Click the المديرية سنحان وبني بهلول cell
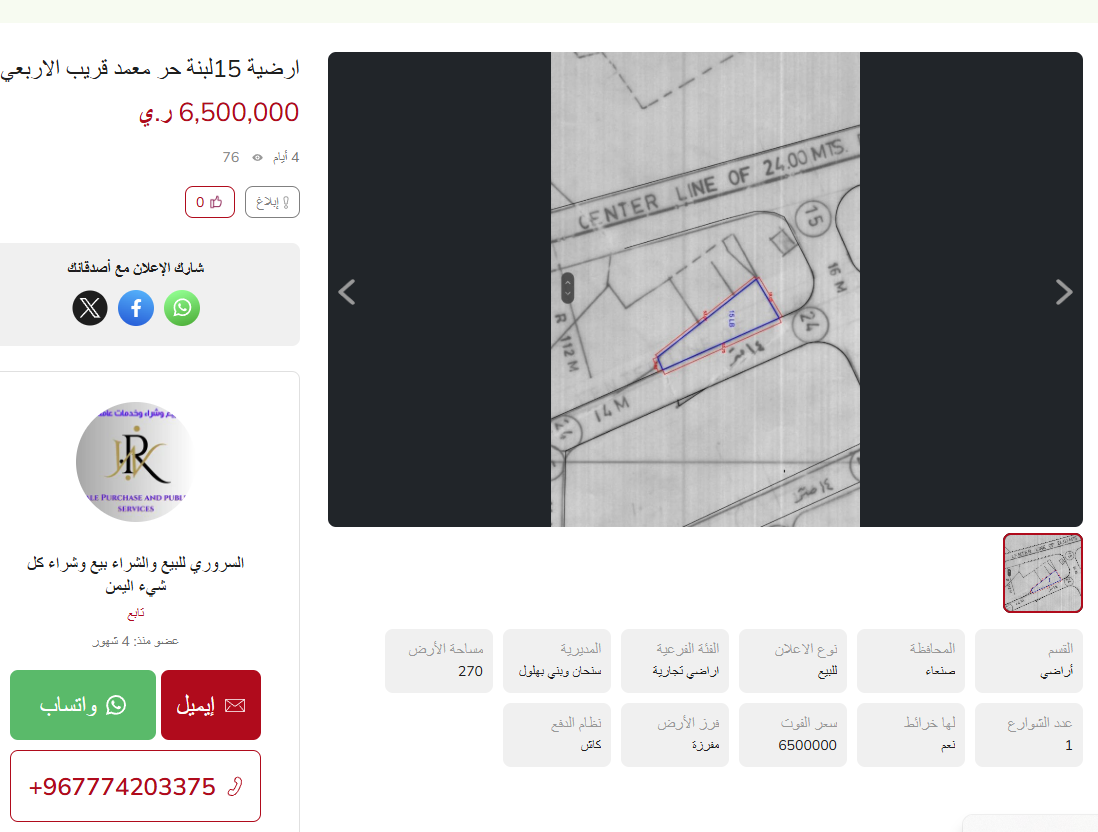The image size is (1098, 832). [557, 660]
